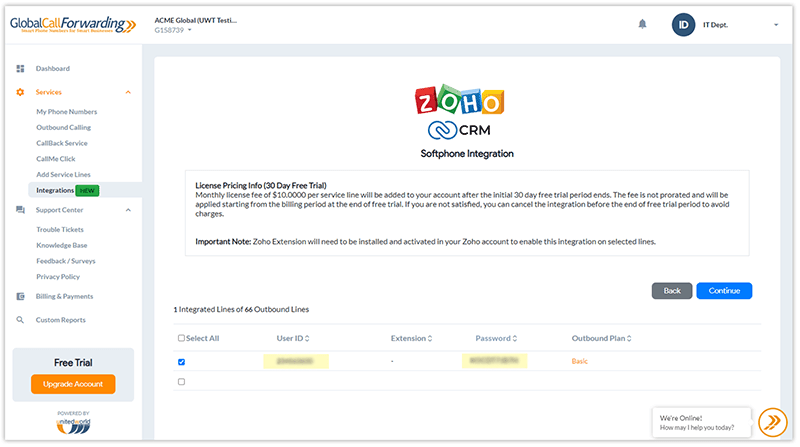
Task: Open My Phone Numbers
Action: 66,112
